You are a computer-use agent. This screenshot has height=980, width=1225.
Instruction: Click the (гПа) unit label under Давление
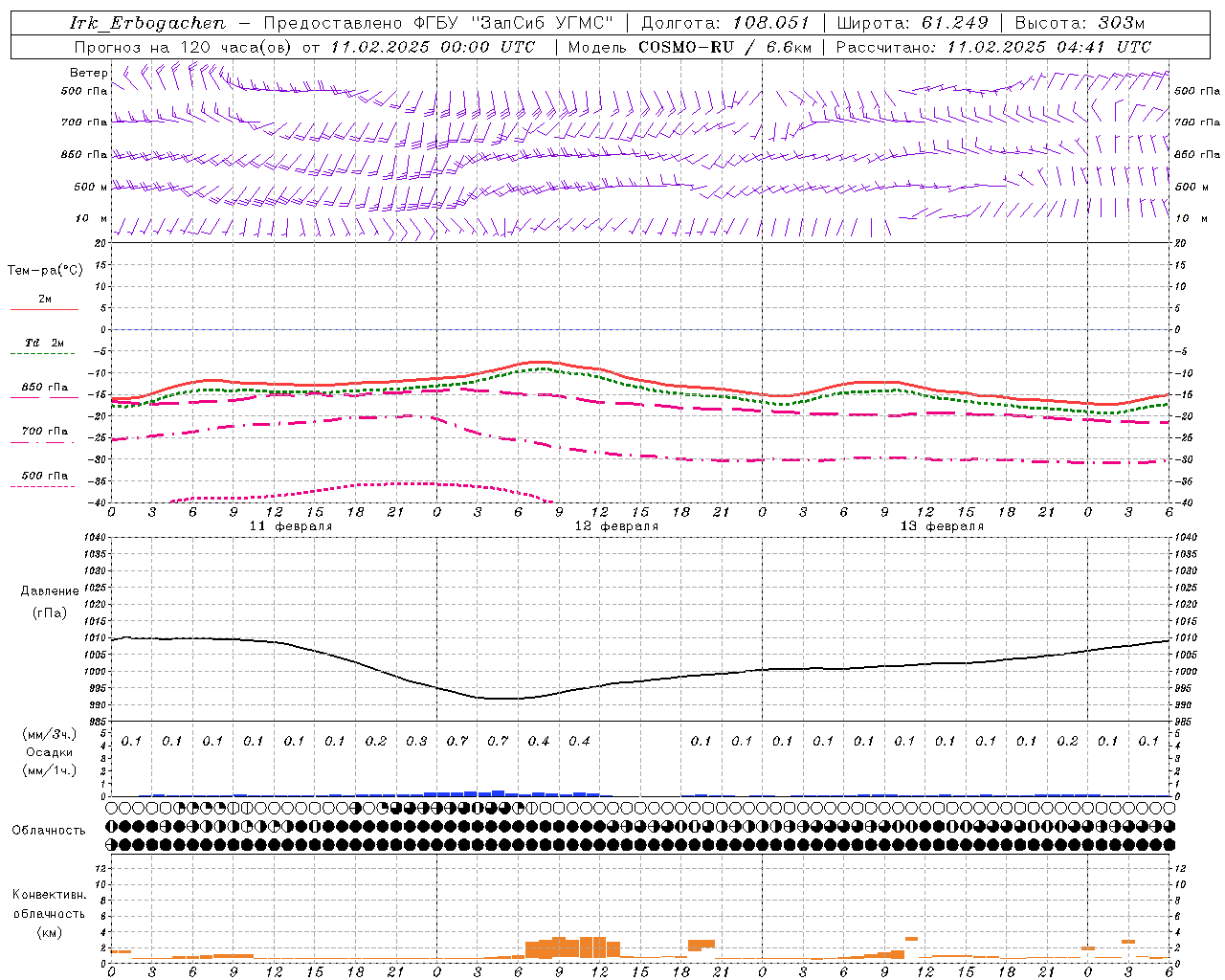(50, 612)
